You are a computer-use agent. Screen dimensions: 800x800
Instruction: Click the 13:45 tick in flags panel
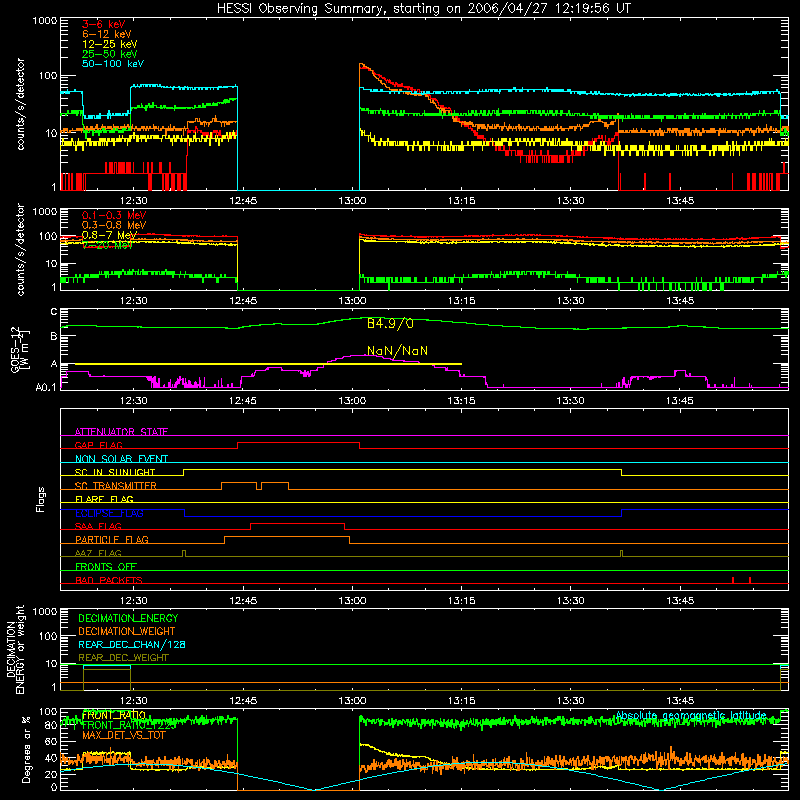[x=680, y=601]
